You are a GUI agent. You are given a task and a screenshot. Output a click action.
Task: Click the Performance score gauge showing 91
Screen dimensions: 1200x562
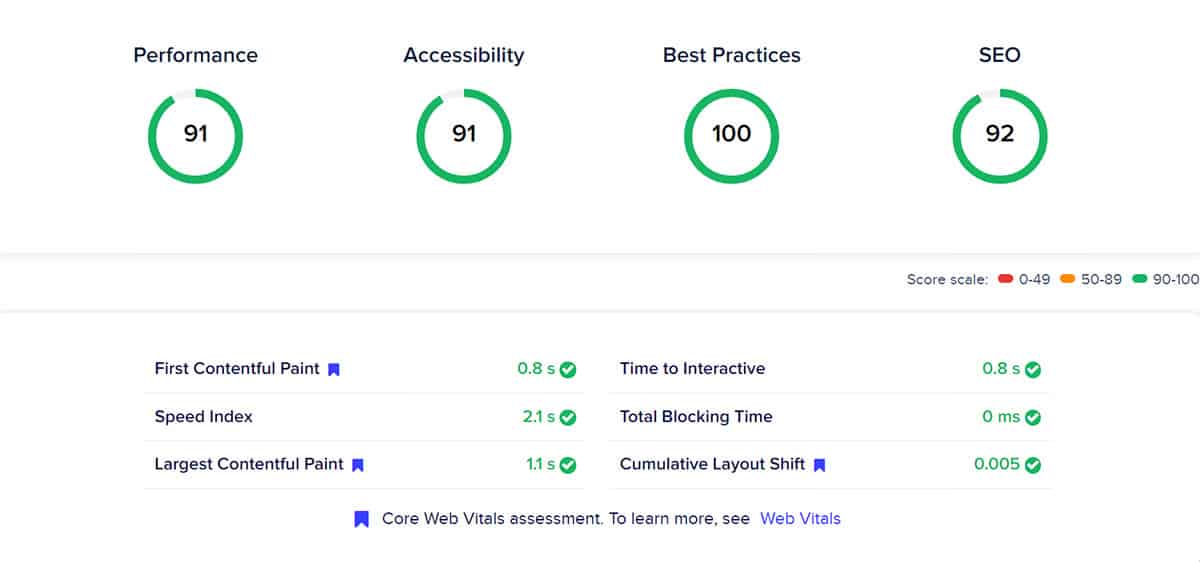tap(196, 135)
